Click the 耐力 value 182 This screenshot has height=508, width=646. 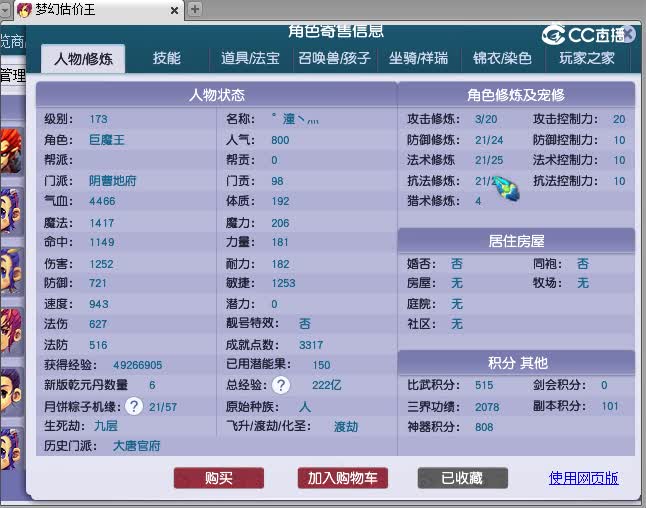pyautogui.click(x=281, y=264)
